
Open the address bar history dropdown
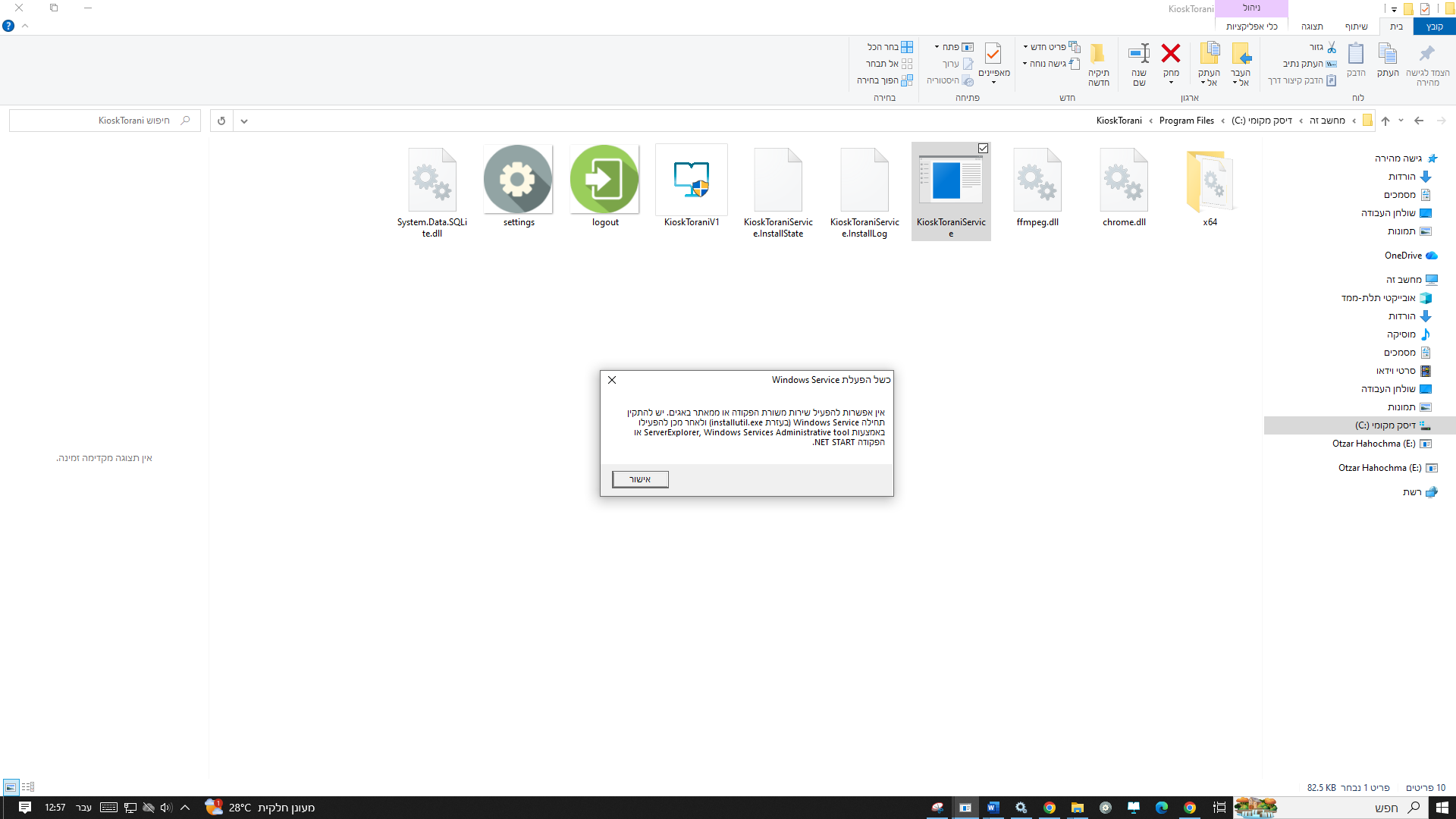pyautogui.click(x=244, y=121)
